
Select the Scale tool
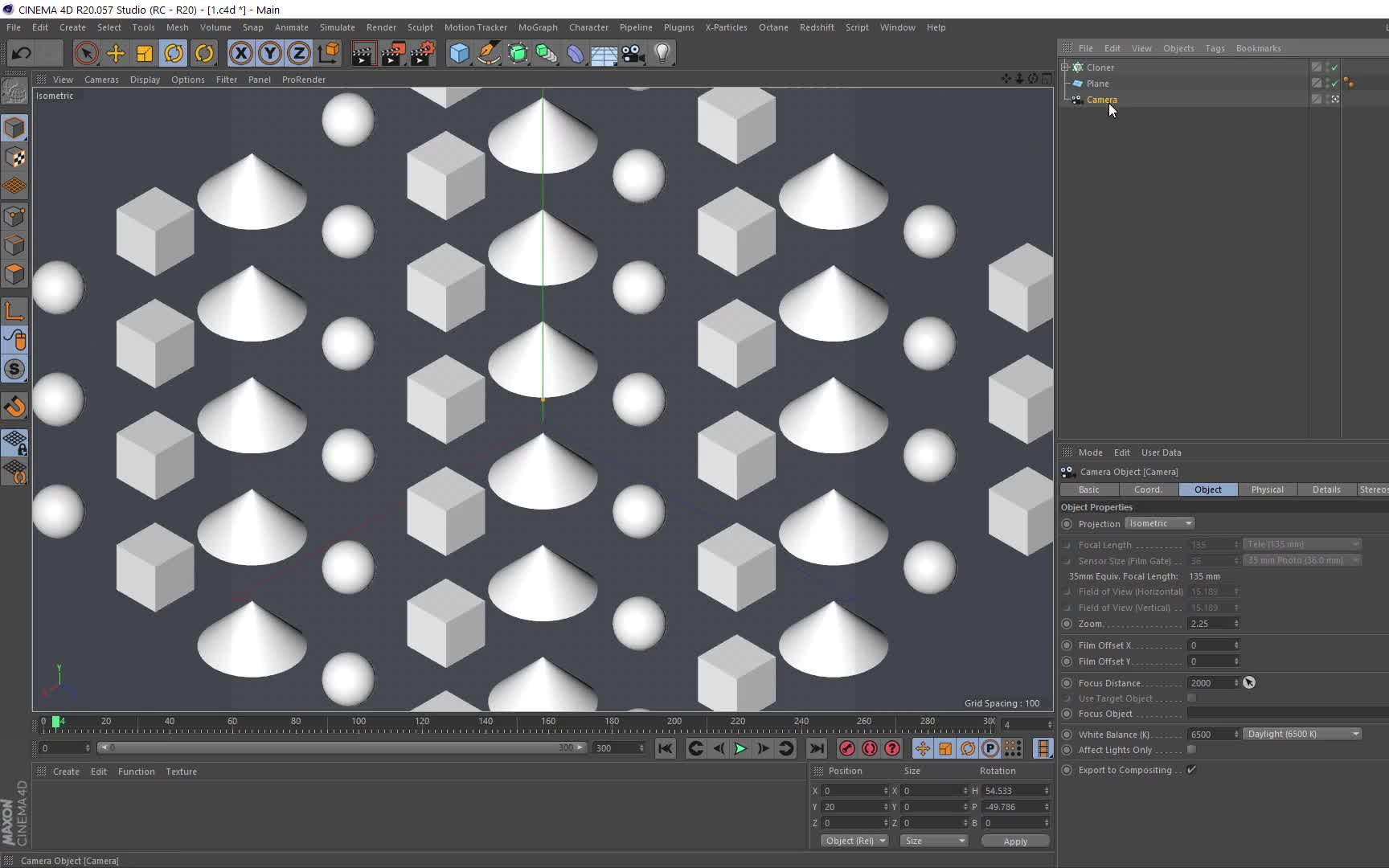pyautogui.click(x=145, y=54)
